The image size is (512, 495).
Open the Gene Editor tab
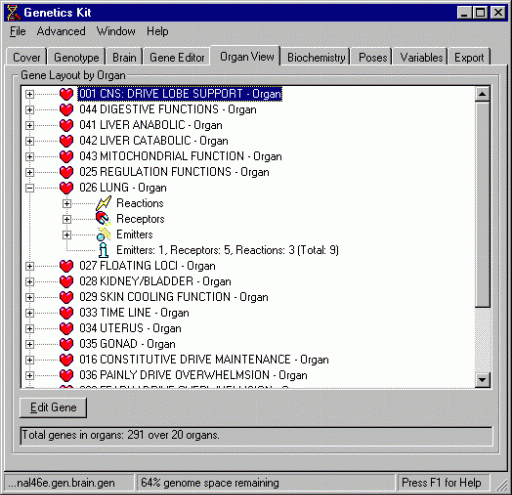coord(177,57)
